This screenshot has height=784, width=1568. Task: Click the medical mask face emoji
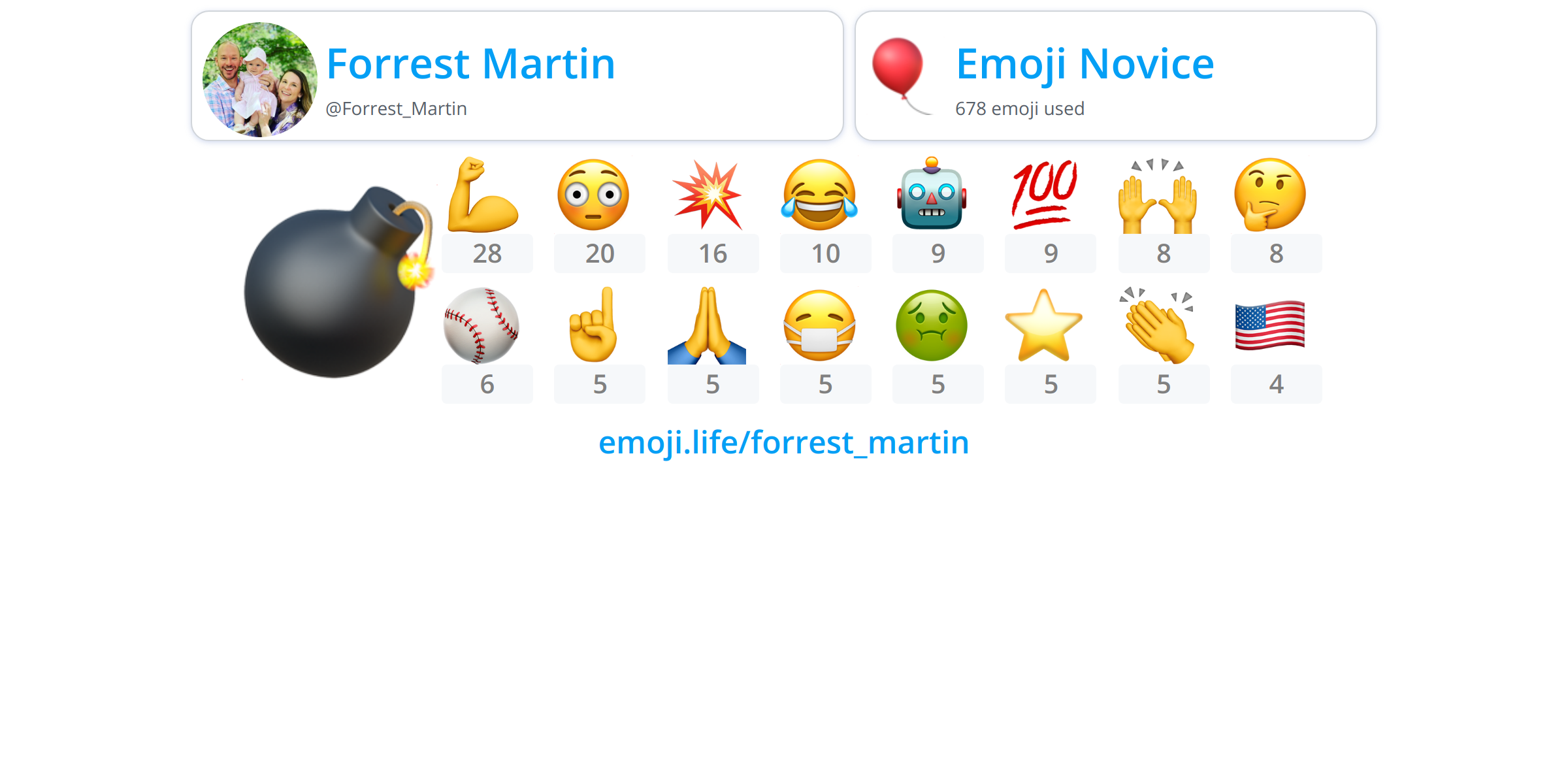click(819, 325)
